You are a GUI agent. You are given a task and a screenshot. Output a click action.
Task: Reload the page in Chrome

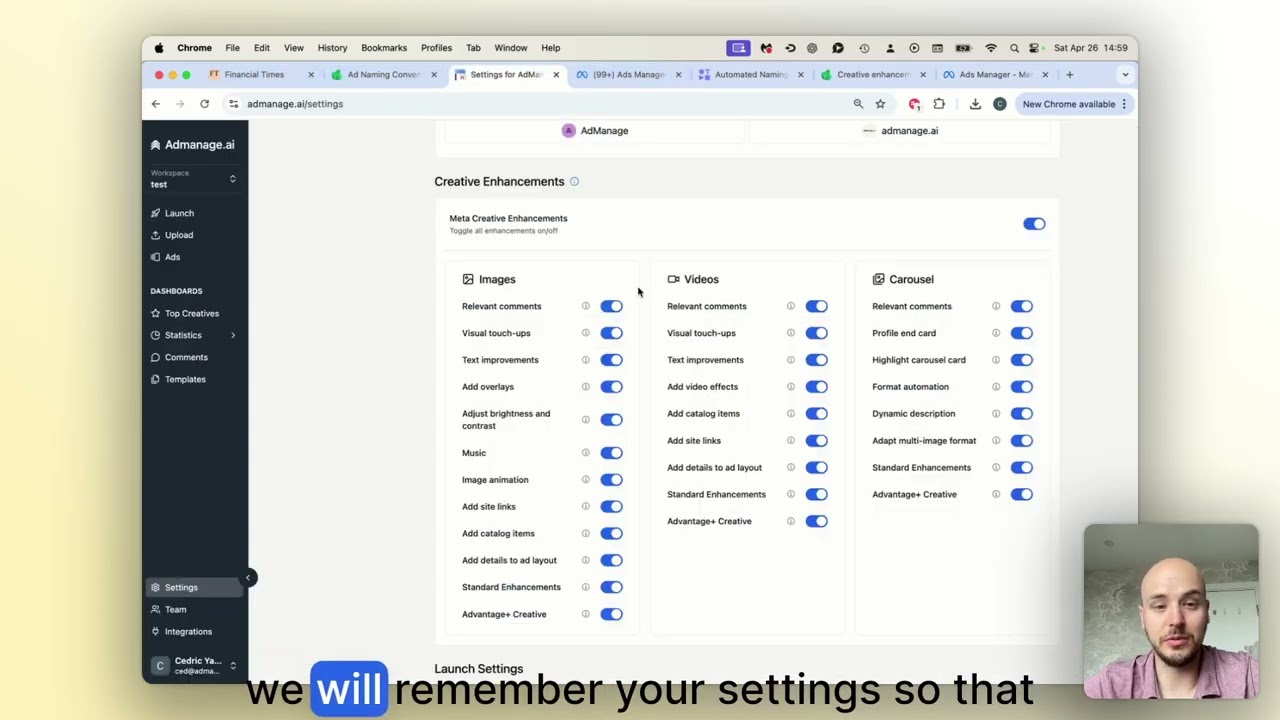[x=204, y=104]
